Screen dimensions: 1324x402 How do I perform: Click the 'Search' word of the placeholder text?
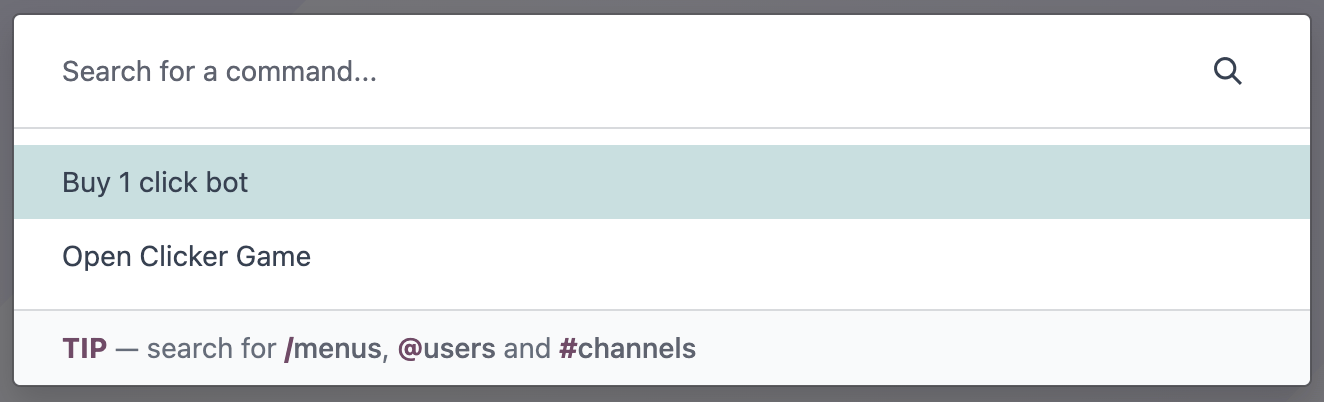click(x=97, y=72)
